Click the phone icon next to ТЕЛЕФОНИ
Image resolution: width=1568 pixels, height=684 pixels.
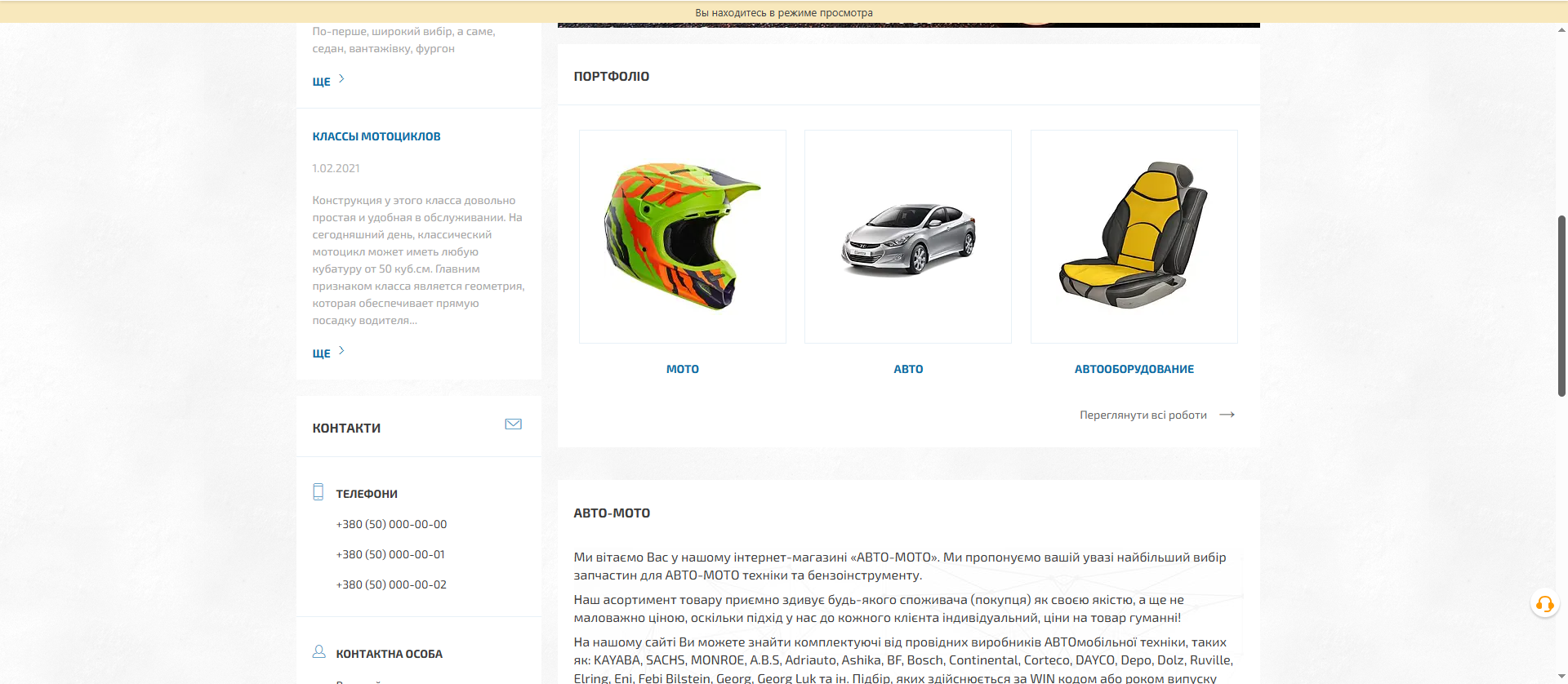click(318, 492)
